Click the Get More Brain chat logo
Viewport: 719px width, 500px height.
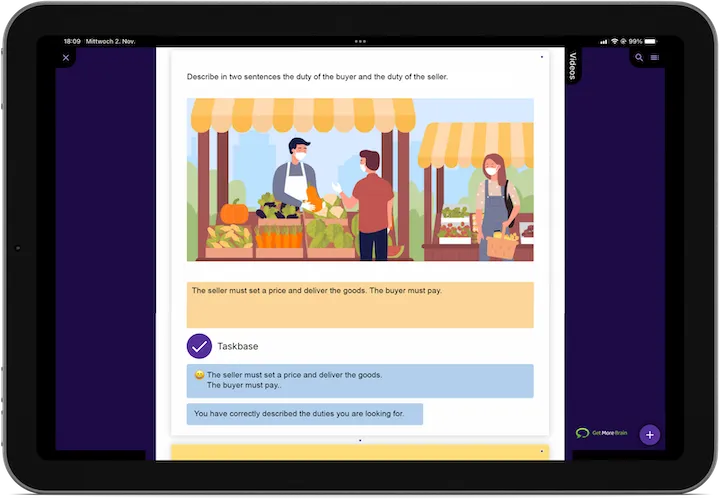602,433
